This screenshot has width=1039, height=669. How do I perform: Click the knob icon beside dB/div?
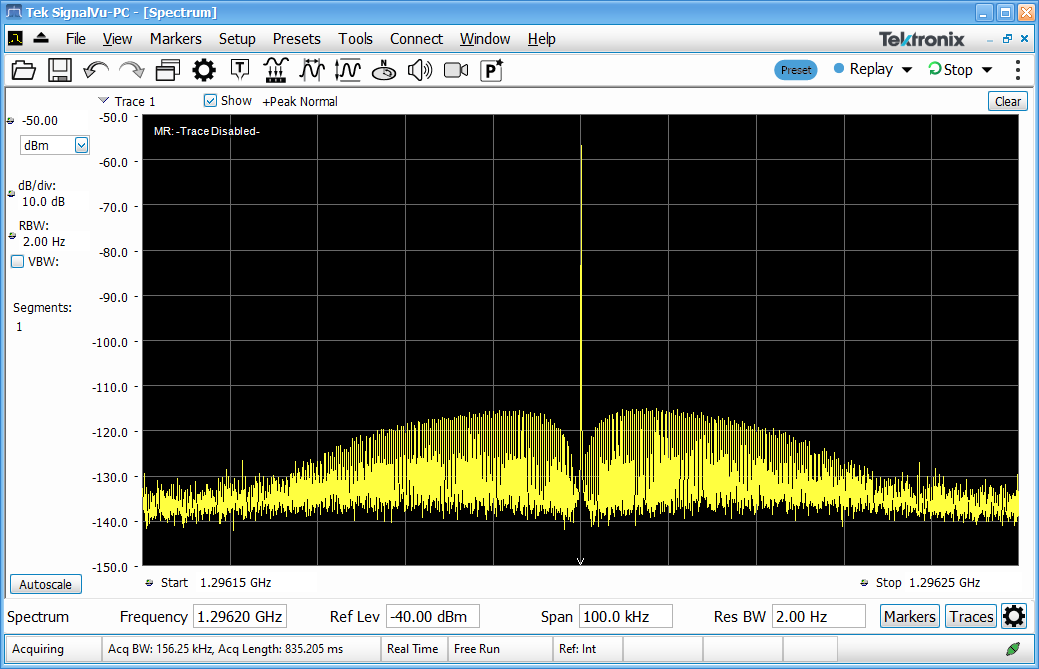[x=11, y=193]
